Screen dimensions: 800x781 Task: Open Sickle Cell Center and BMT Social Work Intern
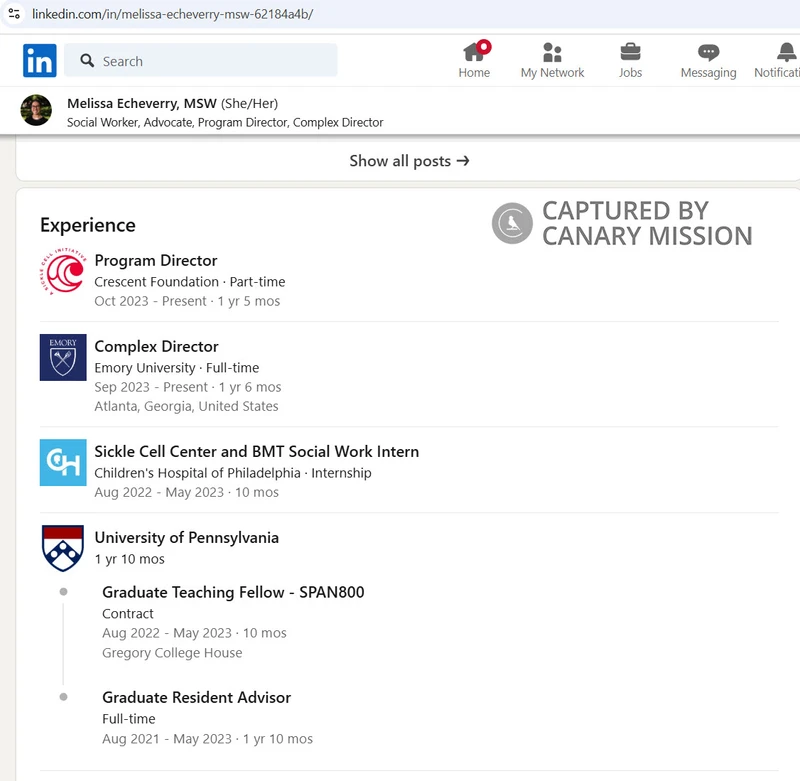(x=257, y=452)
